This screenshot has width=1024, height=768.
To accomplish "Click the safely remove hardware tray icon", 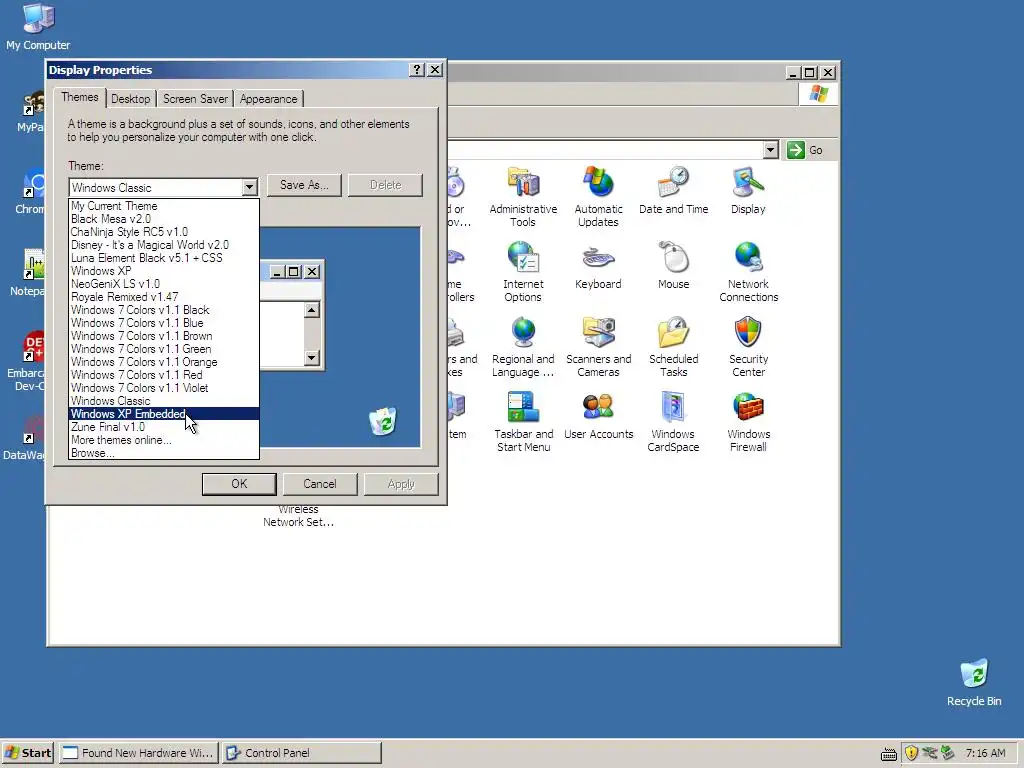I will pyautogui.click(x=947, y=753).
